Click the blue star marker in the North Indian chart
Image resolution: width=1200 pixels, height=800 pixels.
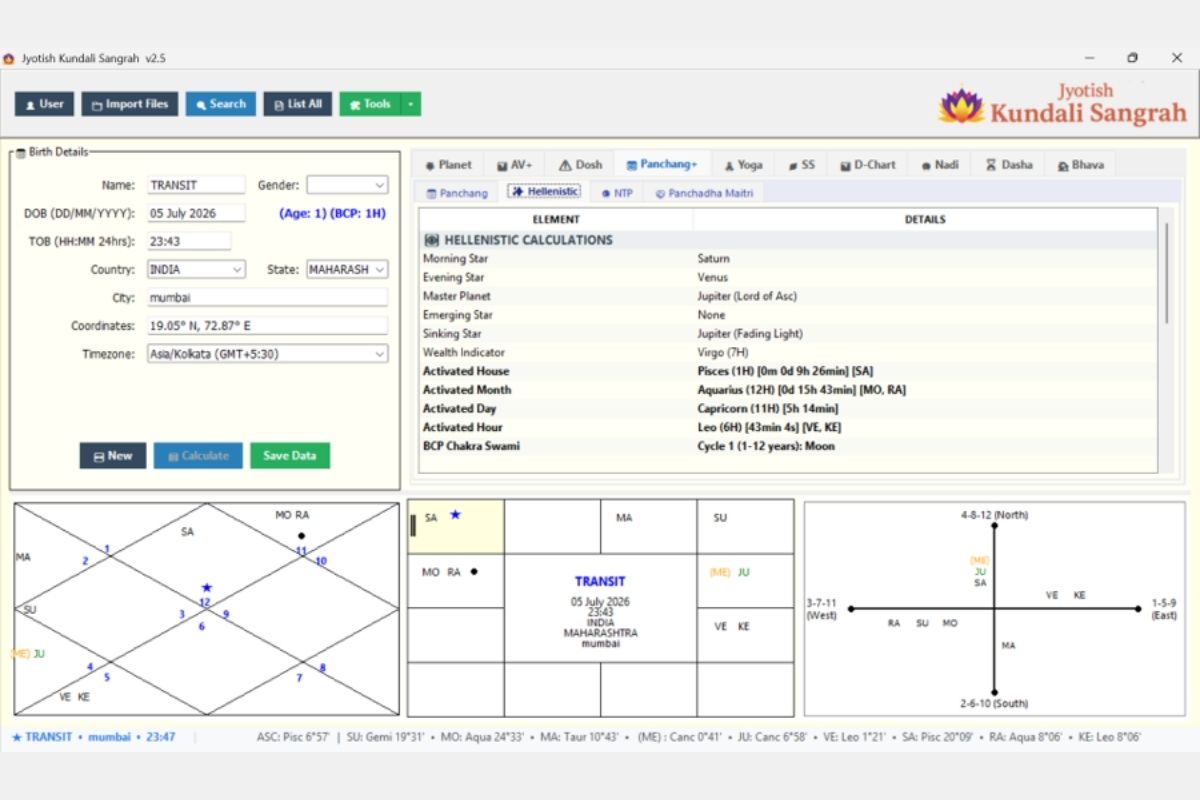tap(206, 588)
